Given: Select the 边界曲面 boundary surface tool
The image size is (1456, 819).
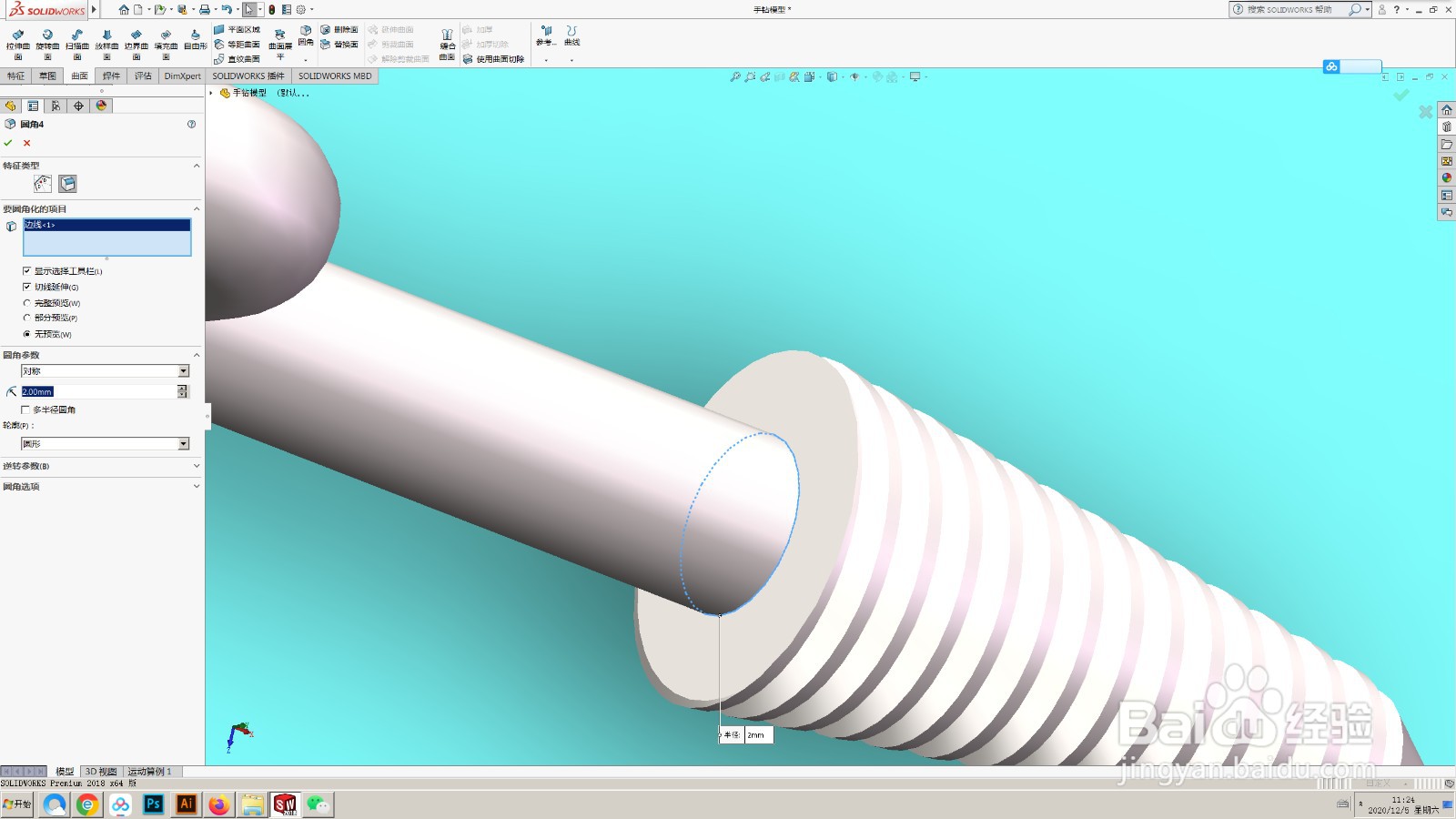Looking at the screenshot, I should [136, 43].
